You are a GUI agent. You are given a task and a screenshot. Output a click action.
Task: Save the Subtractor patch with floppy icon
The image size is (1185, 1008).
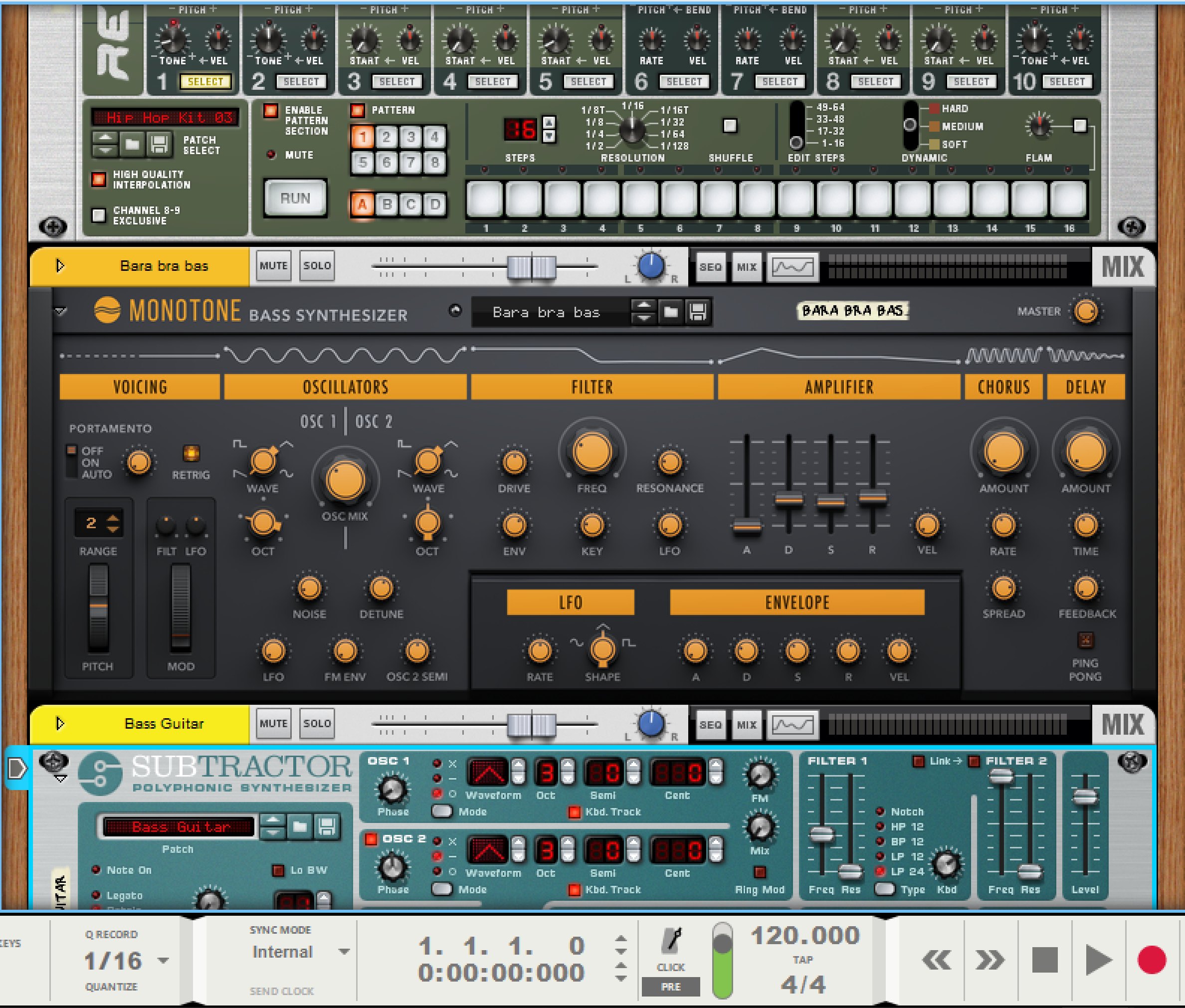[327, 826]
